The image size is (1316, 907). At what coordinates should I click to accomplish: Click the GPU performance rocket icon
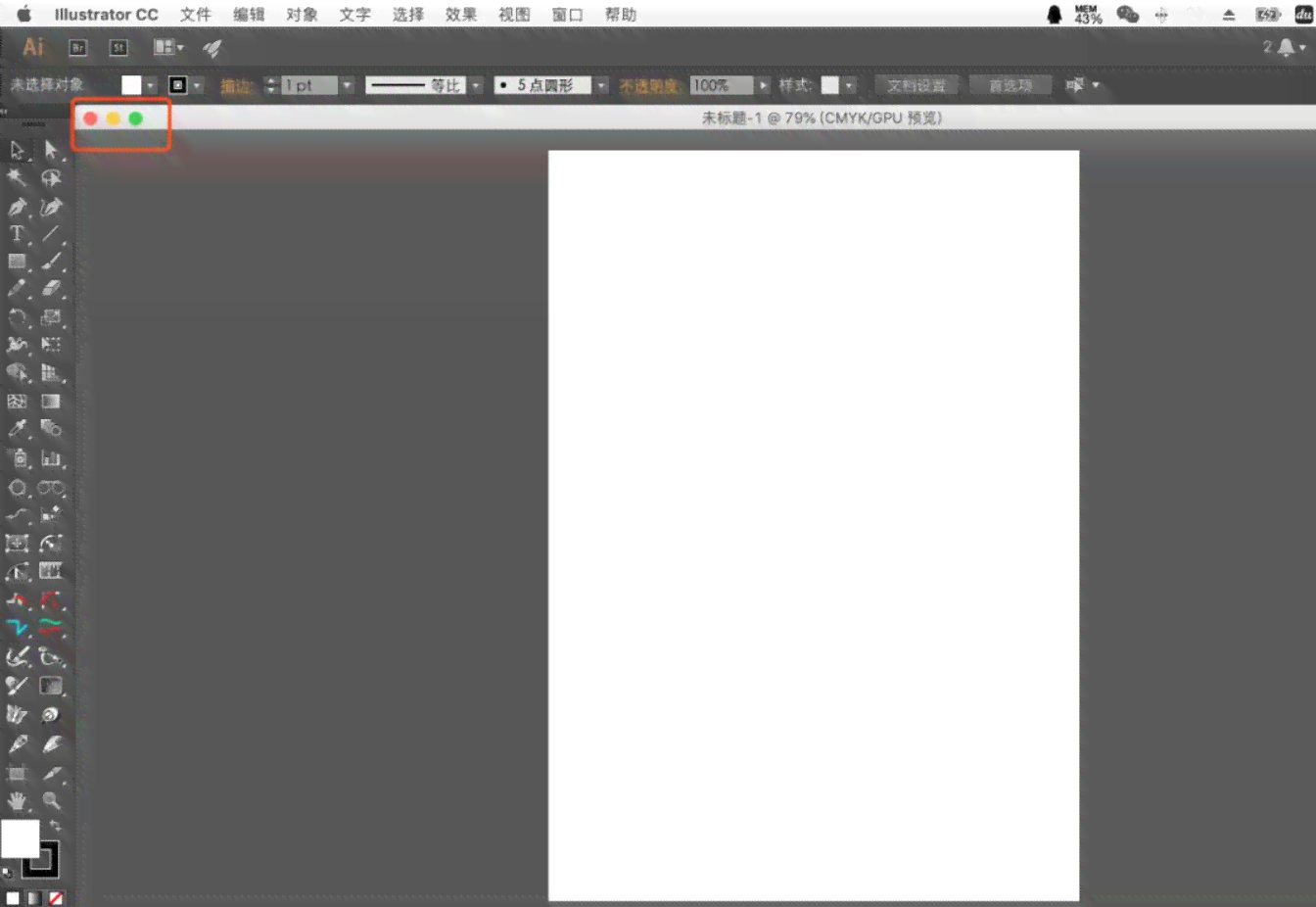click(212, 48)
